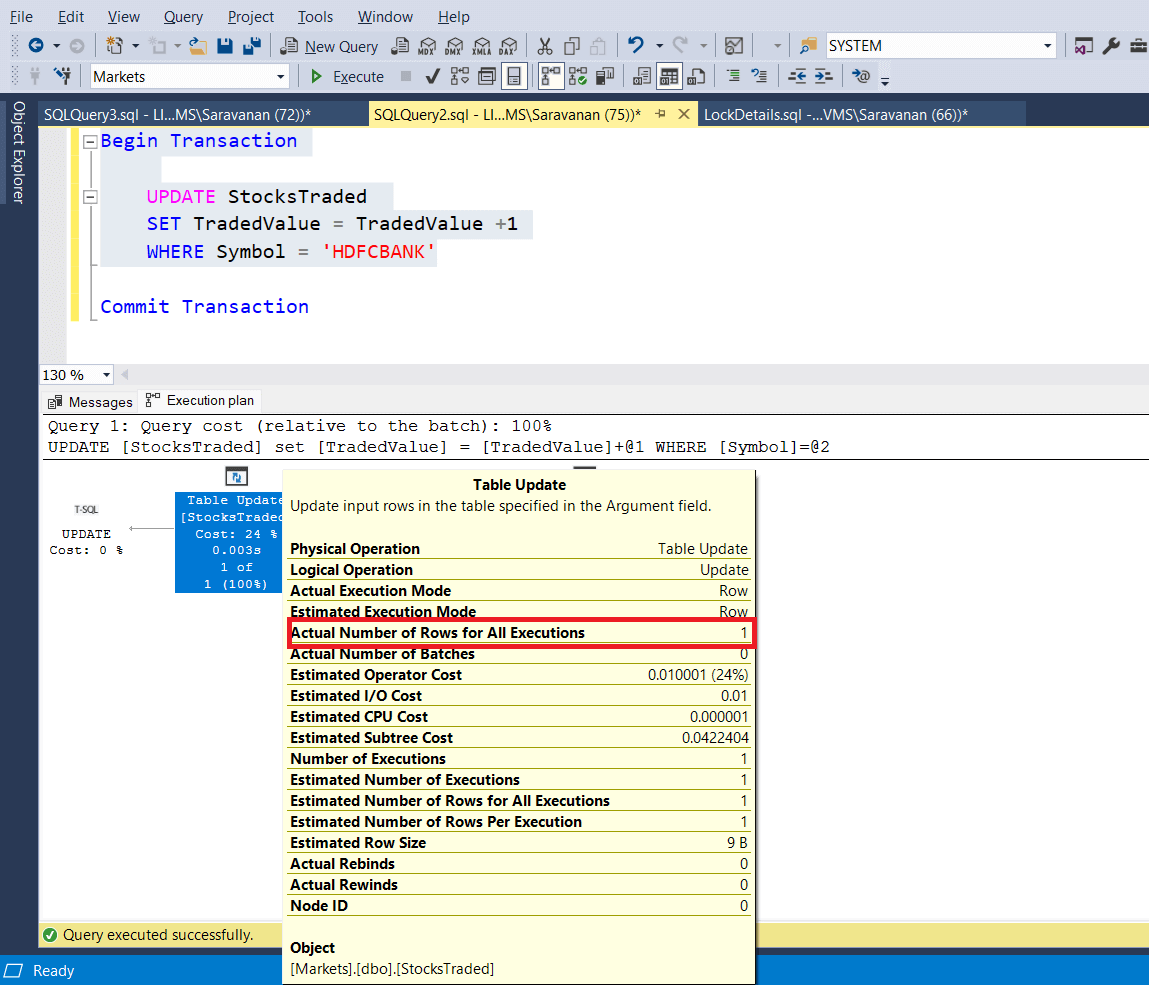Open the Markets database dropdown
The width and height of the screenshot is (1149, 985).
tap(280, 77)
